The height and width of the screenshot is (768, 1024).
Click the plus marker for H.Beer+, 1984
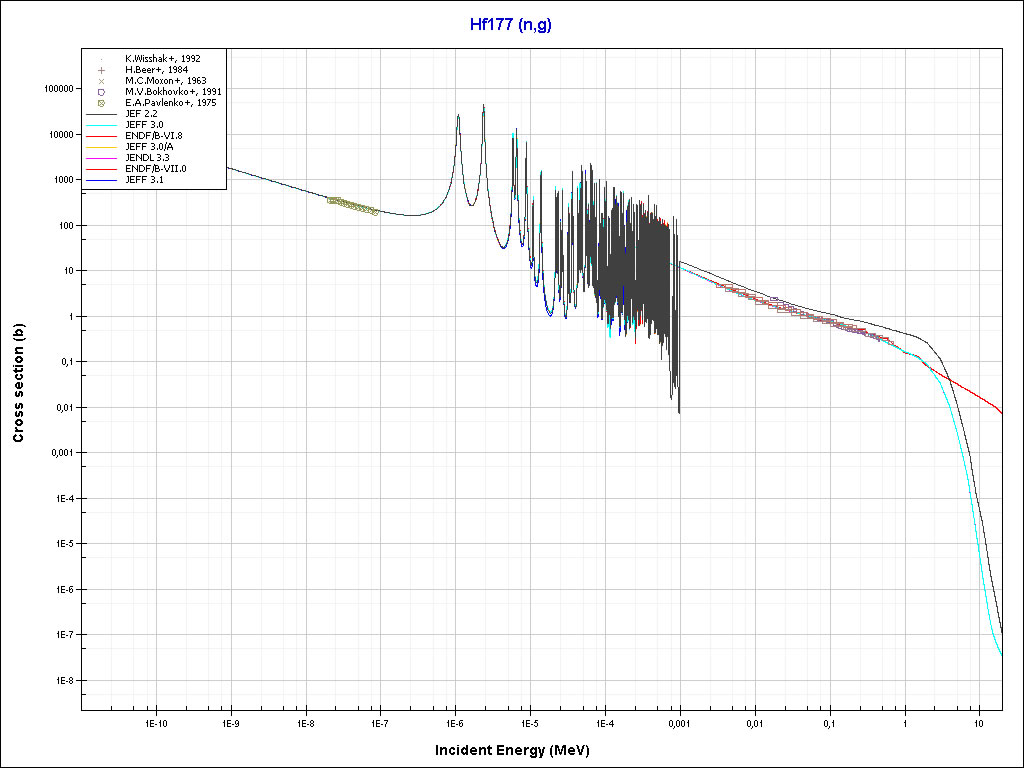click(x=102, y=70)
